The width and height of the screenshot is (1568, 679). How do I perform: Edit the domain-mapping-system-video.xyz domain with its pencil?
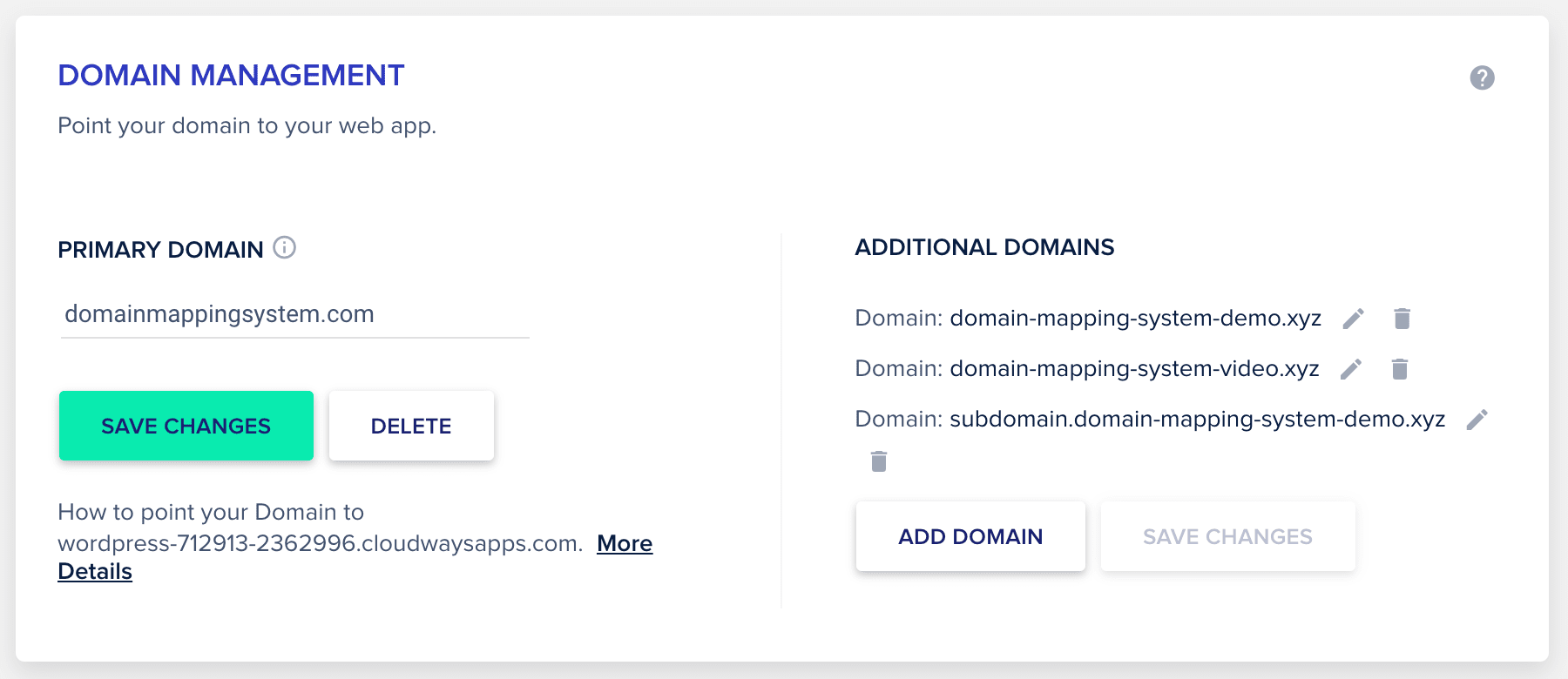[1351, 369]
